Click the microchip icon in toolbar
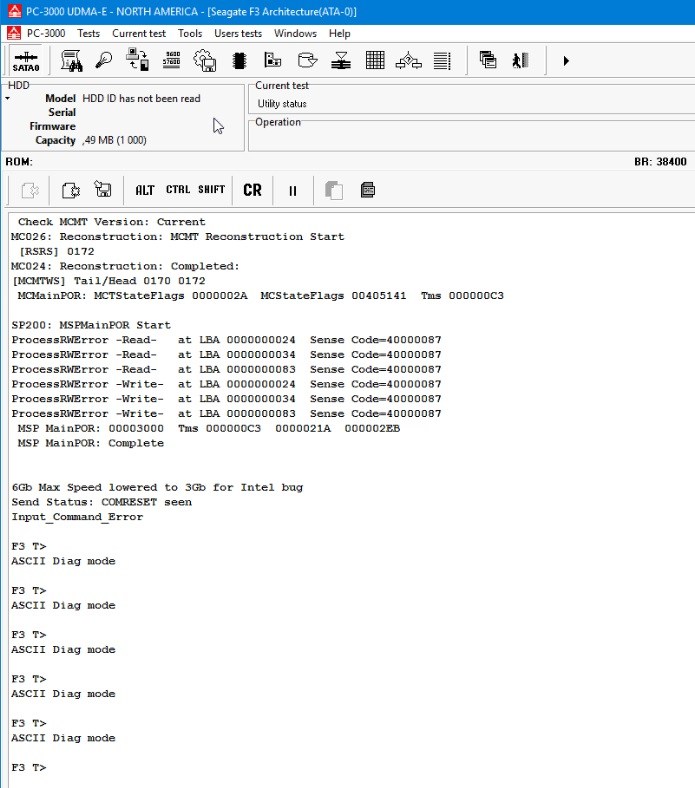The height and width of the screenshot is (788, 695). [x=239, y=61]
